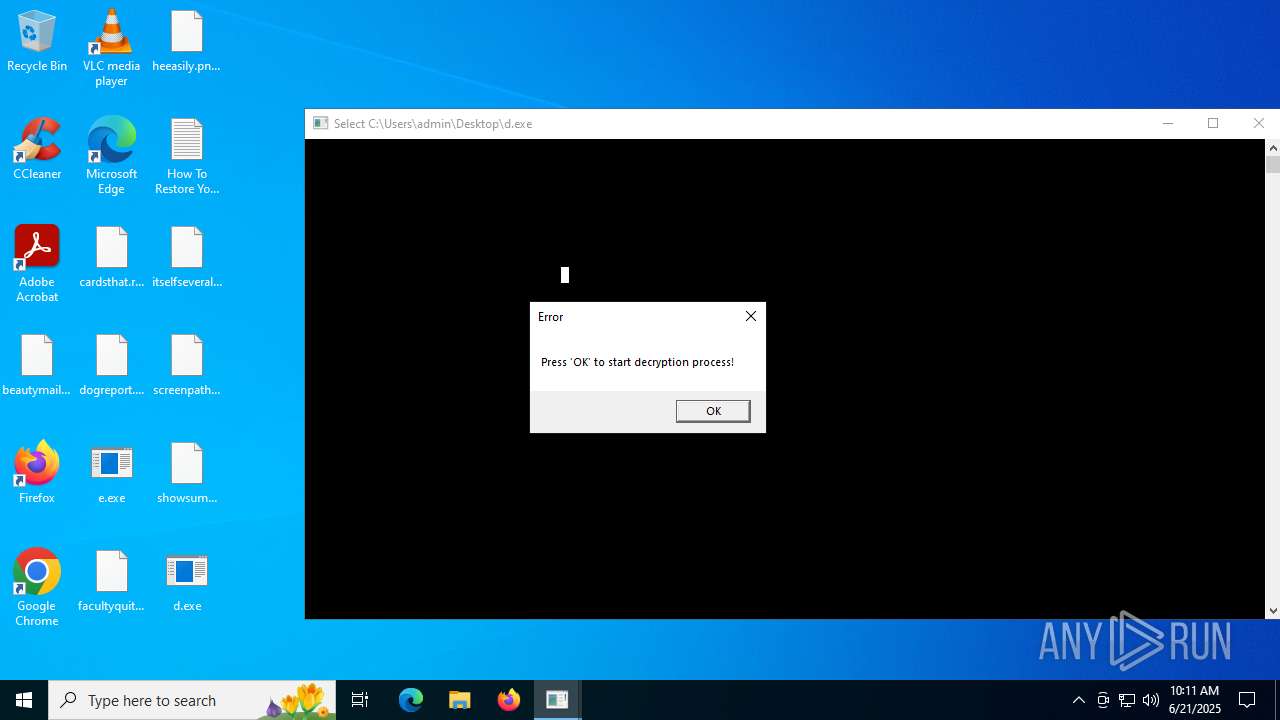Select the Firefox desktop shortcut
1280x720 pixels.
pos(37,473)
